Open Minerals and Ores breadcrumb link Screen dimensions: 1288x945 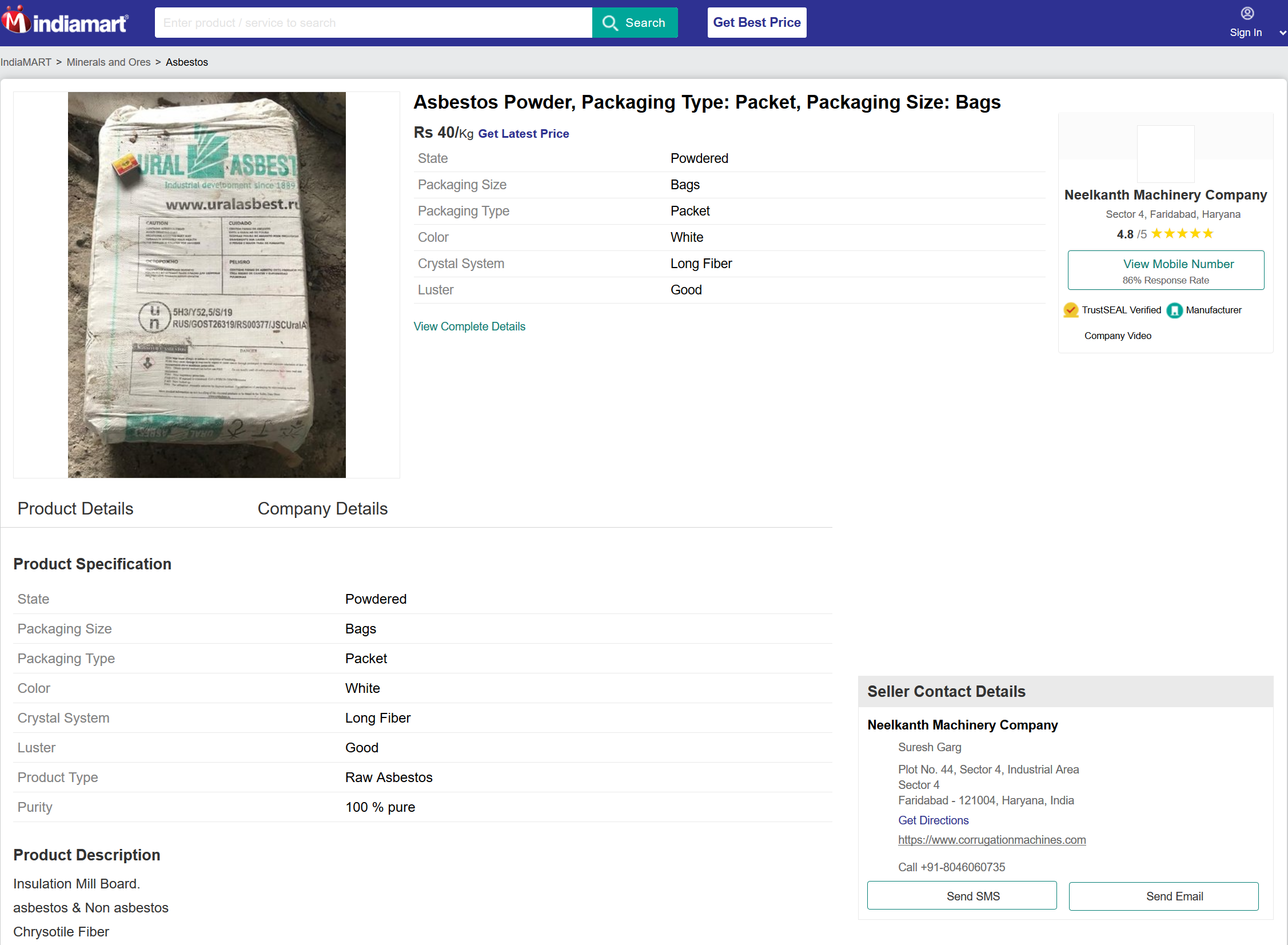click(x=109, y=62)
